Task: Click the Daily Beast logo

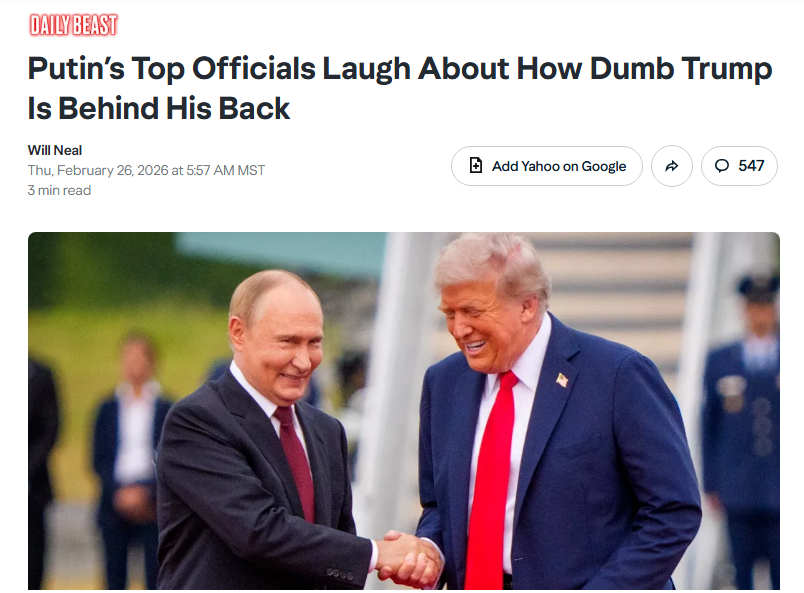Action: click(x=73, y=25)
